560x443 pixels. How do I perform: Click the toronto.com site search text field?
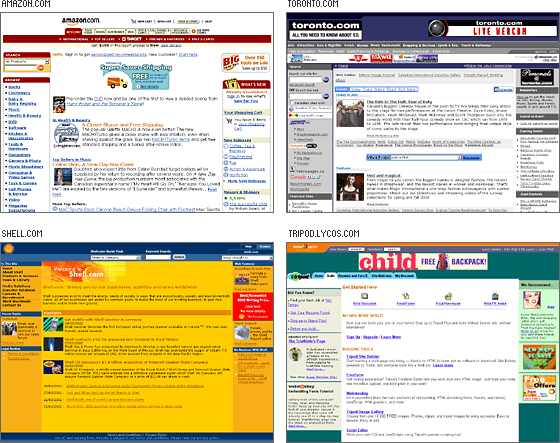tap(305, 80)
